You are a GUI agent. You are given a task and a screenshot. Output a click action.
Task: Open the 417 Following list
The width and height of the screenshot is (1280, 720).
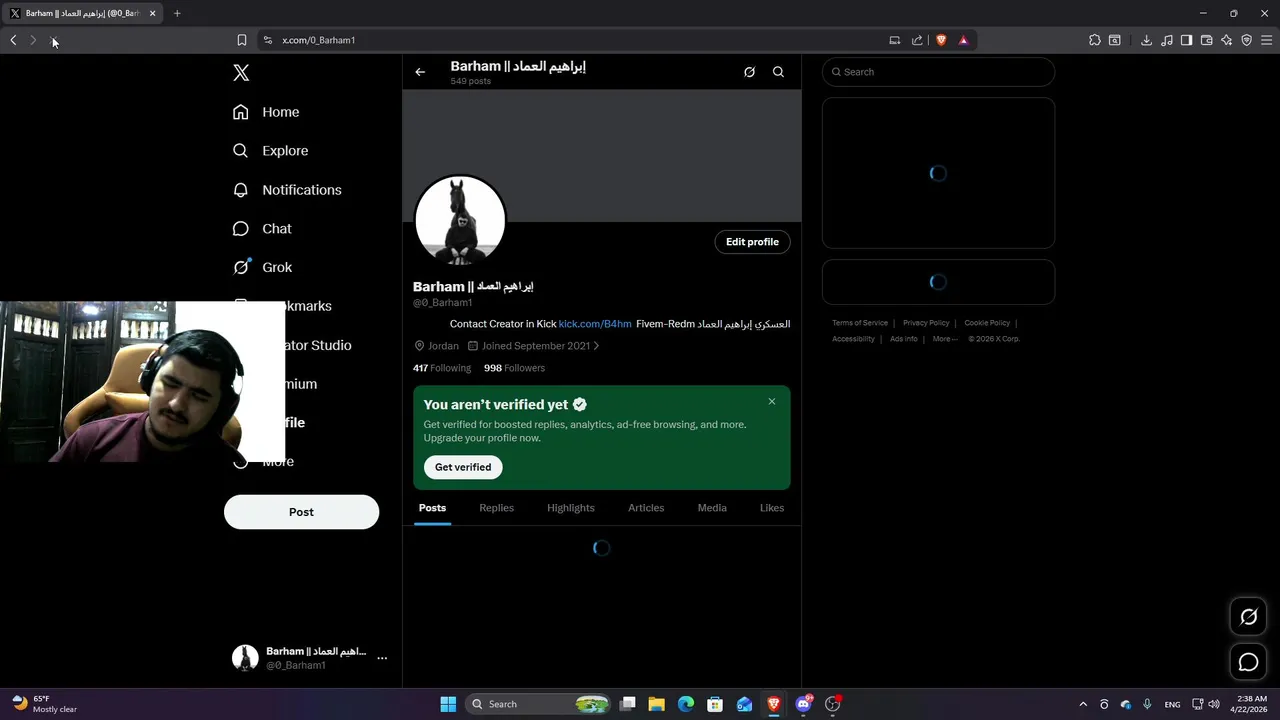tap(442, 368)
